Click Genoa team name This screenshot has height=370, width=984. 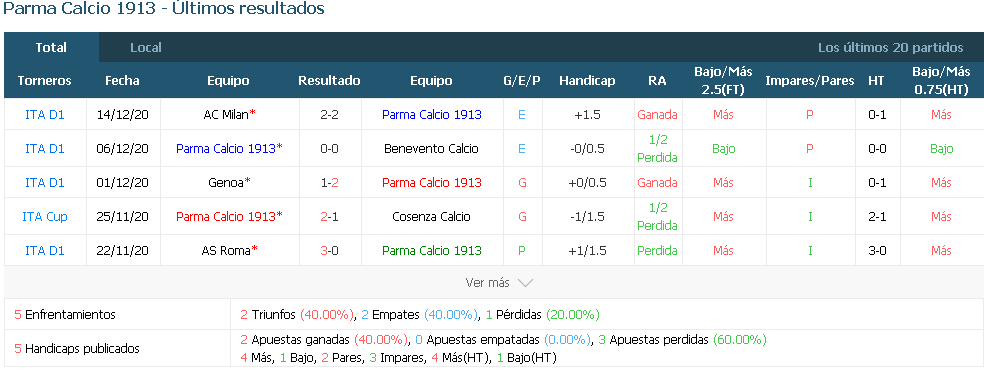tap(226, 182)
